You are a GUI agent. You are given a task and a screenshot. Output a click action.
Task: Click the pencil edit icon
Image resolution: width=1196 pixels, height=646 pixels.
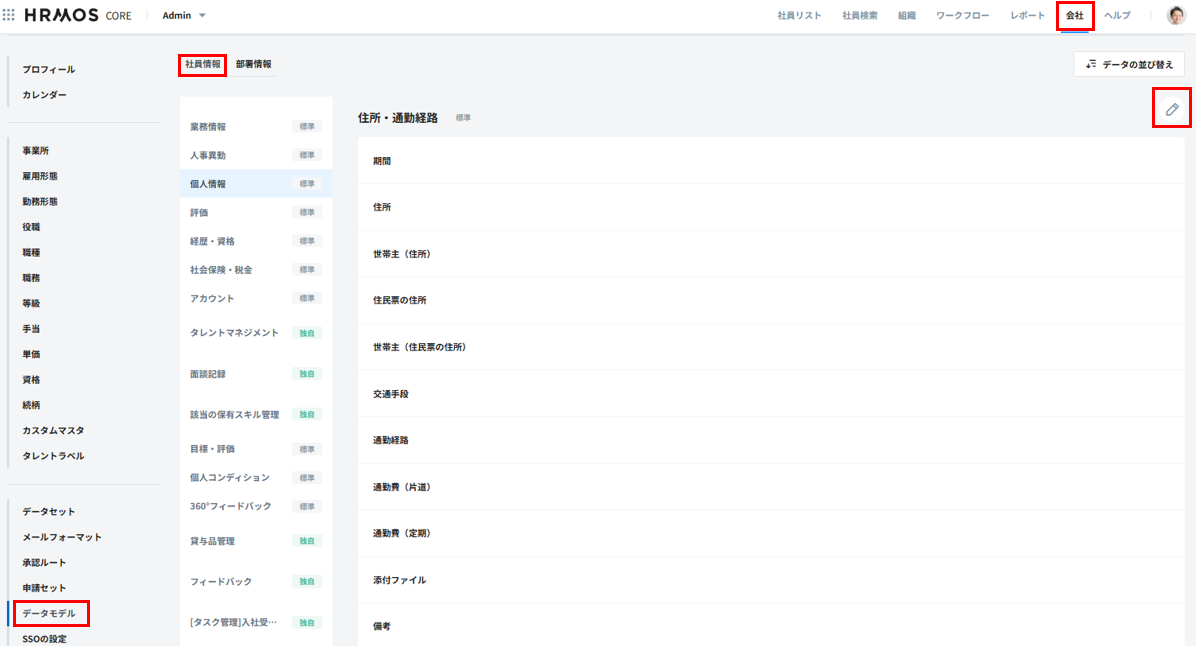[x=1172, y=109]
